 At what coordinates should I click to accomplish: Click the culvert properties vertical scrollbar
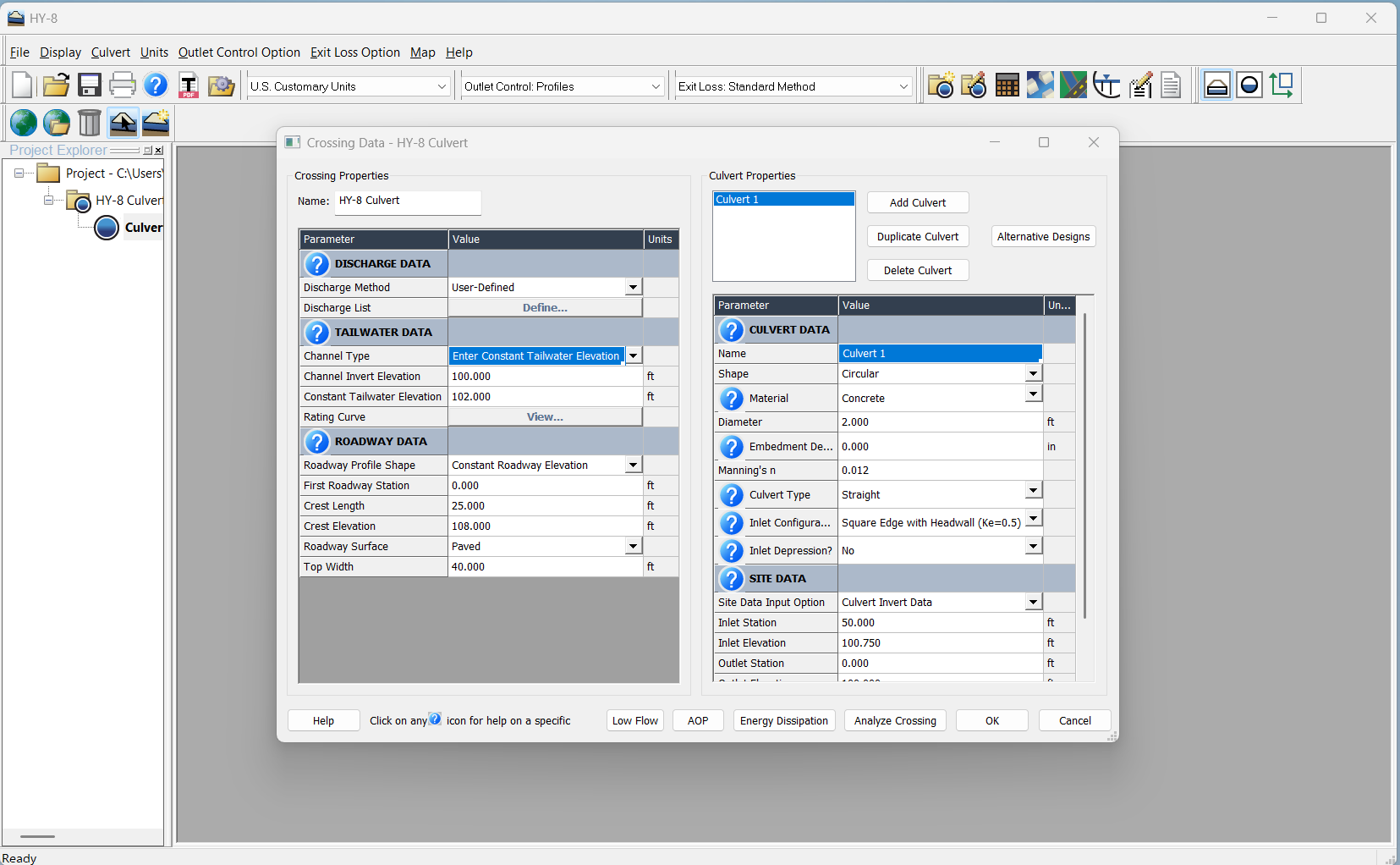(1084, 466)
